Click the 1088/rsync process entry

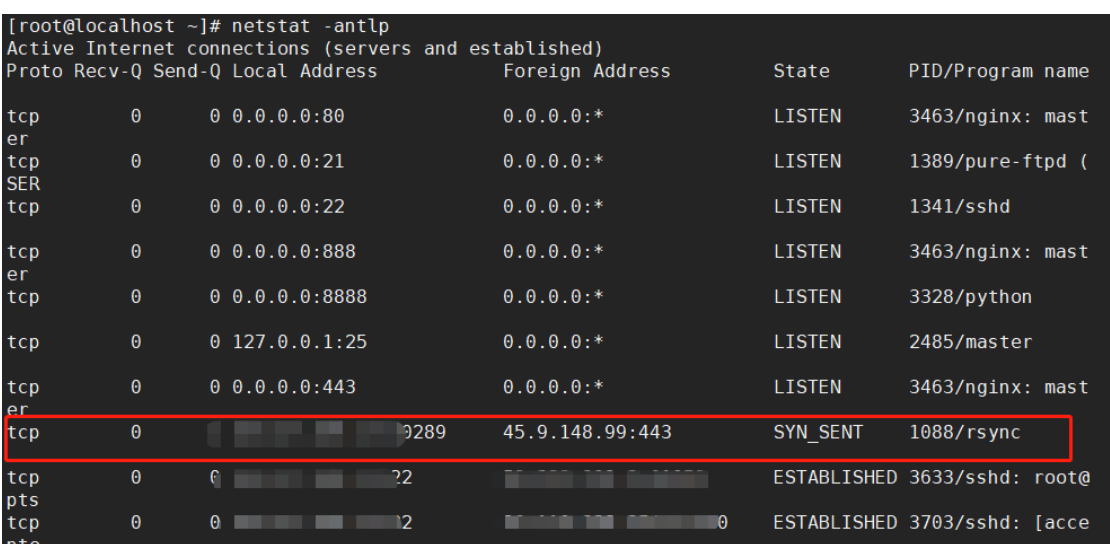pyautogui.click(x=964, y=433)
